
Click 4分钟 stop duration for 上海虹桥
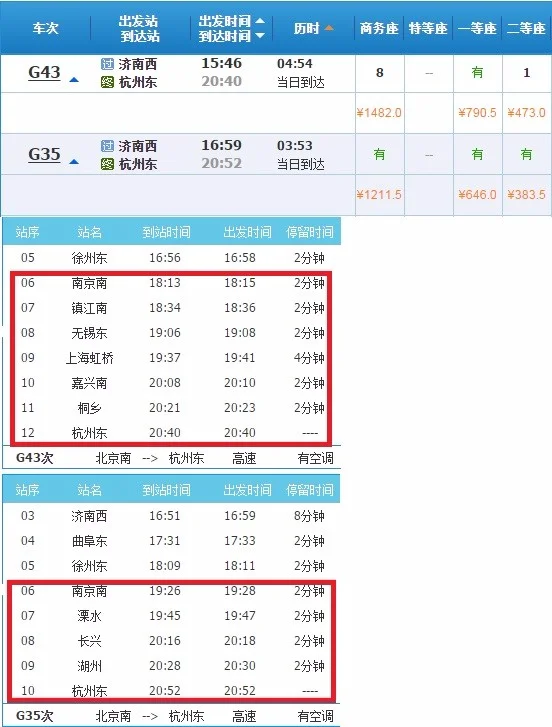pos(309,358)
